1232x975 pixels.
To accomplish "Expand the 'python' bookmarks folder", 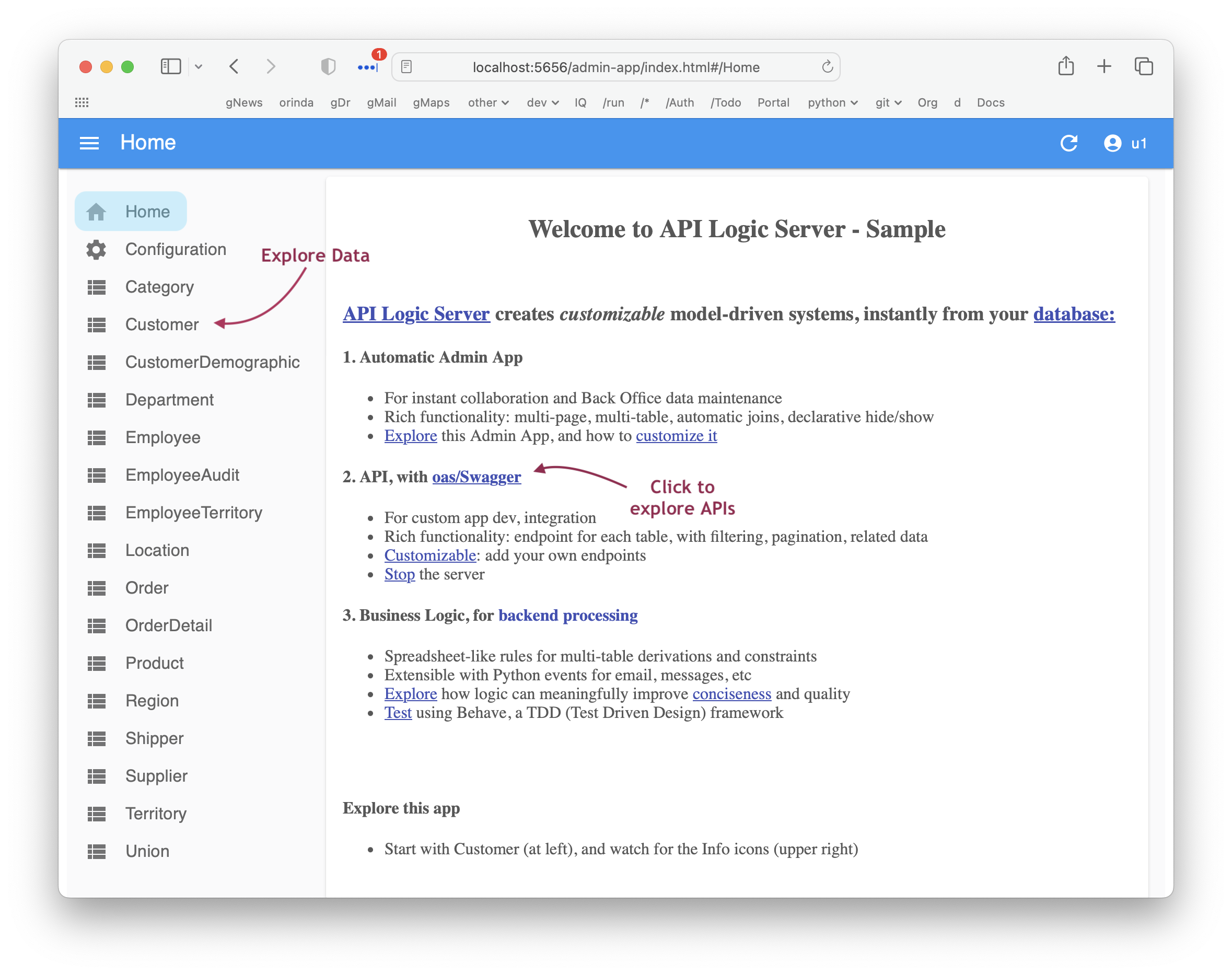I will click(832, 103).
